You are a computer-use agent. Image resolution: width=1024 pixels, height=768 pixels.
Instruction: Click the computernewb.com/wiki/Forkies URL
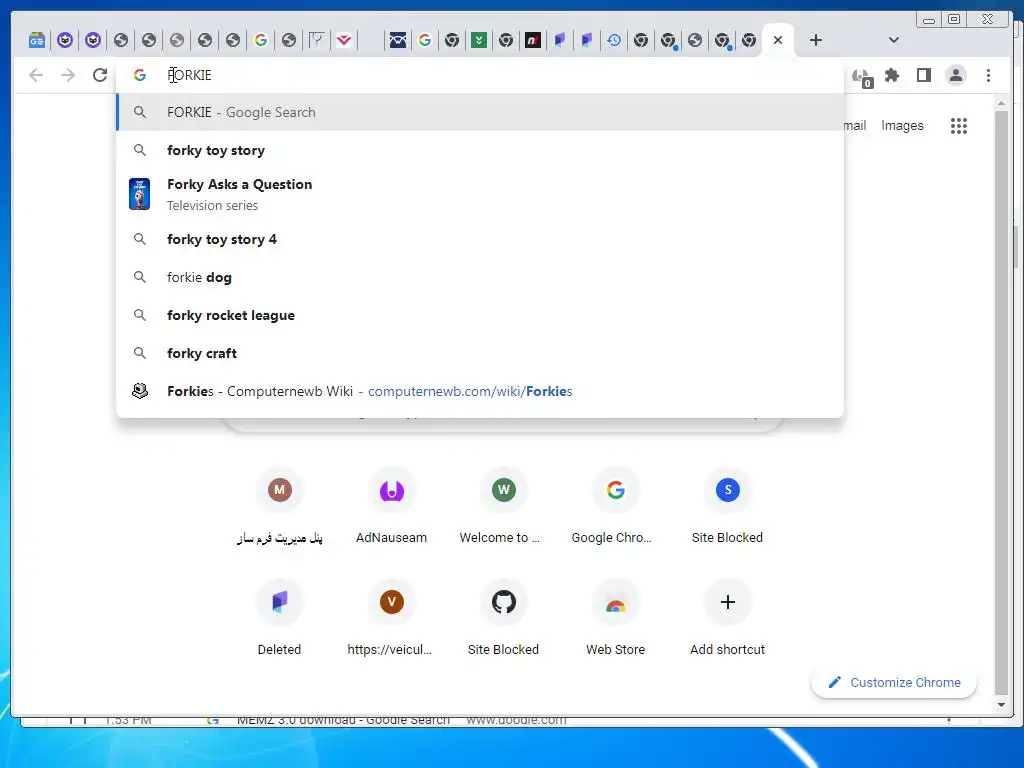(470, 391)
